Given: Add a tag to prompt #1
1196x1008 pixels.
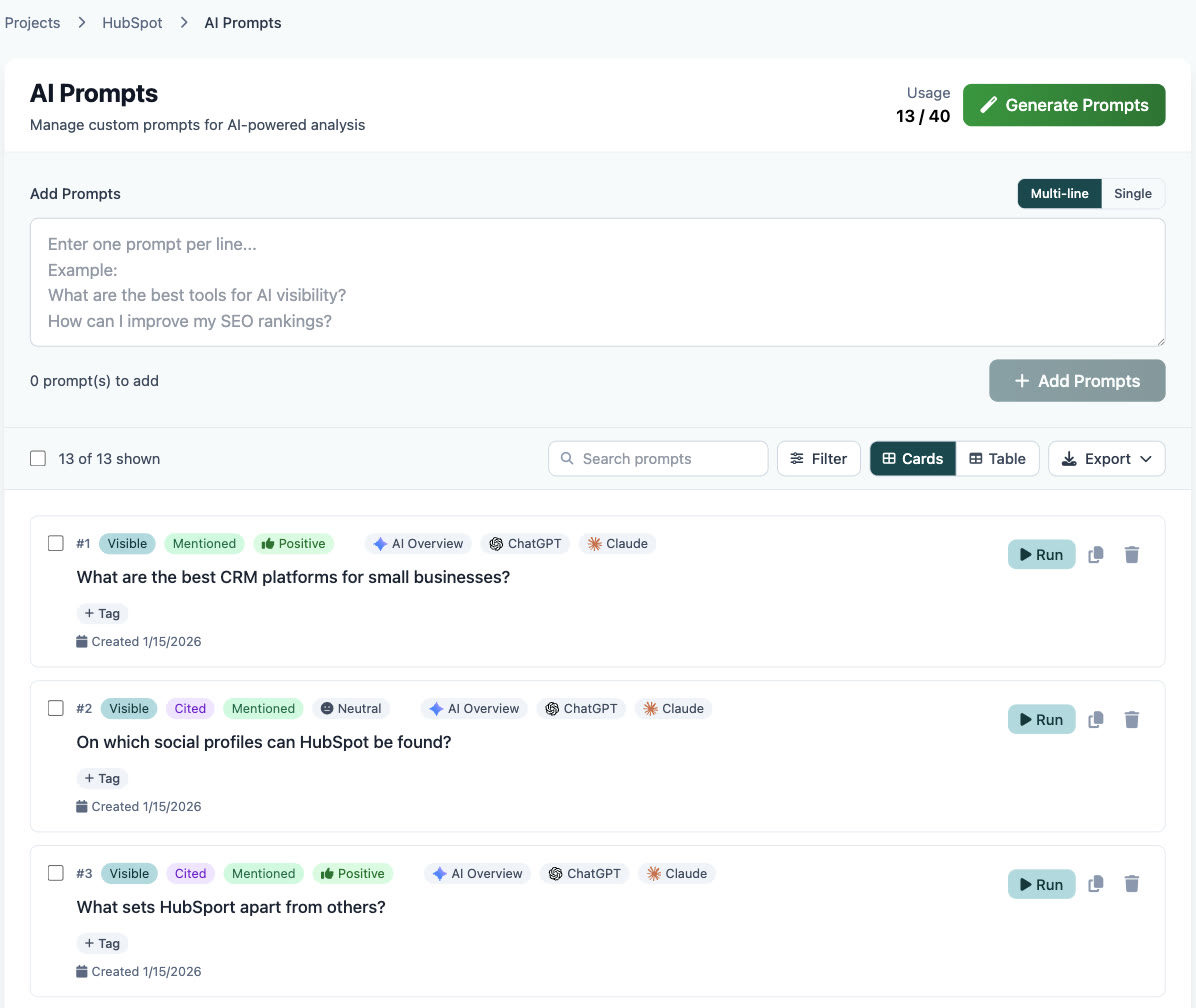Looking at the screenshot, I should pyautogui.click(x=102, y=613).
